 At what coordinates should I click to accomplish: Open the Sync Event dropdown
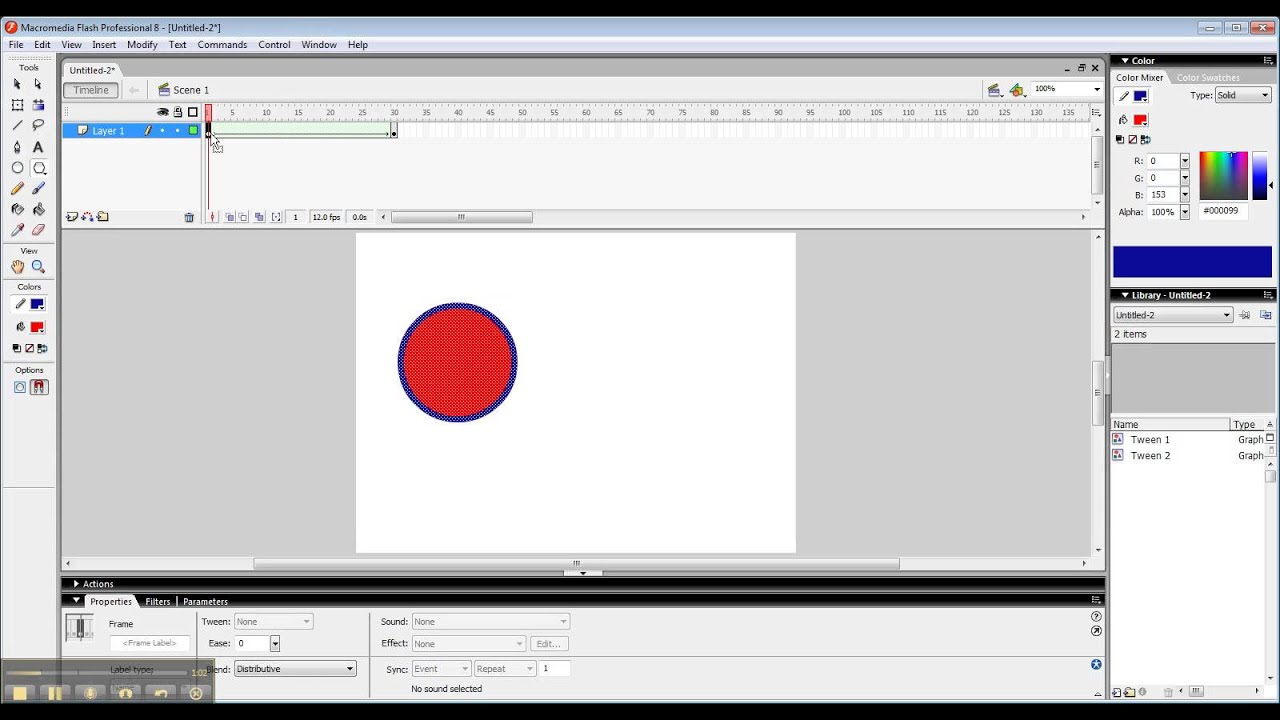coord(441,669)
